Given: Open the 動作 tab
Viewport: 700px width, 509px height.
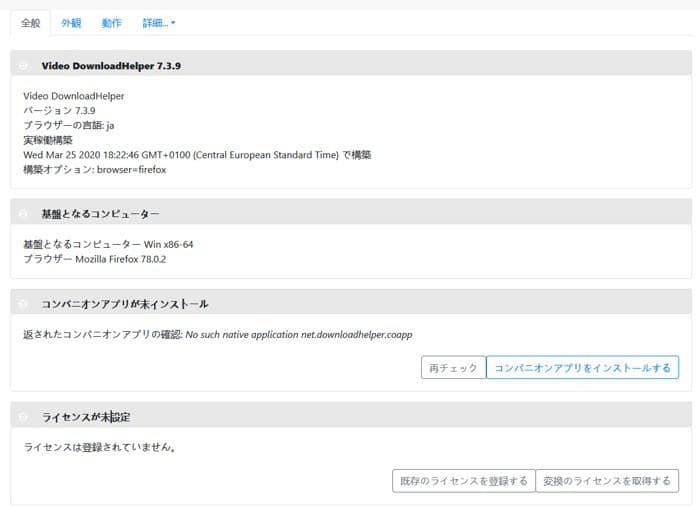Looking at the screenshot, I should coord(111,23).
